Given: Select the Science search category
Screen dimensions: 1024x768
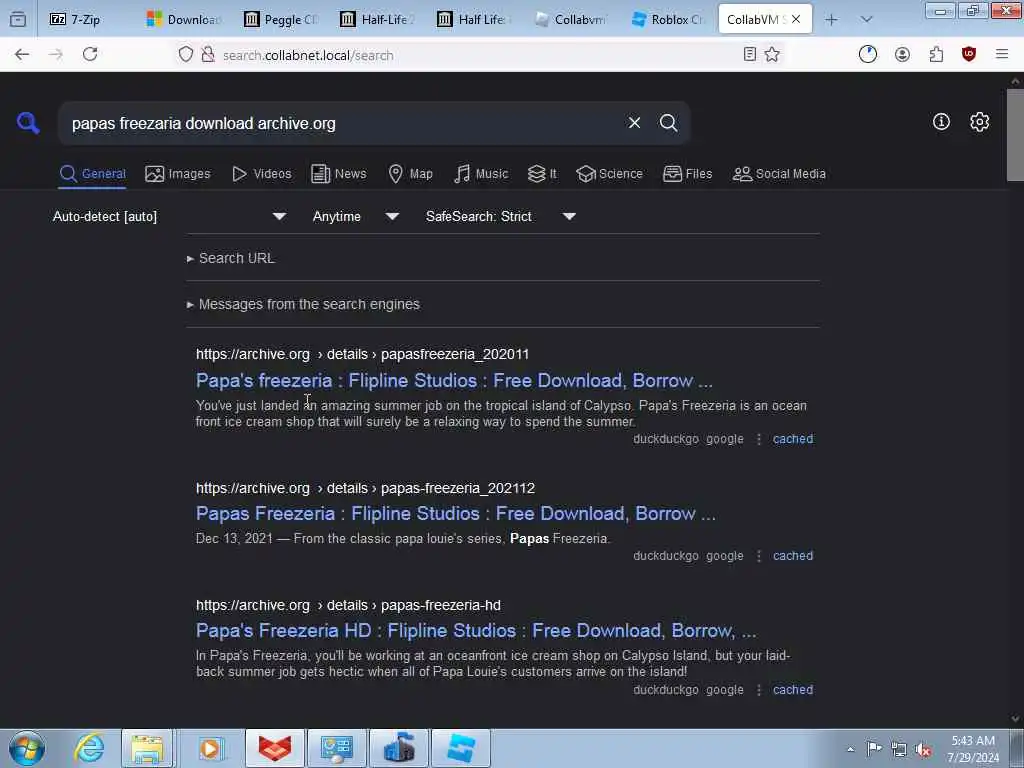Looking at the screenshot, I should pyautogui.click(x=609, y=174).
